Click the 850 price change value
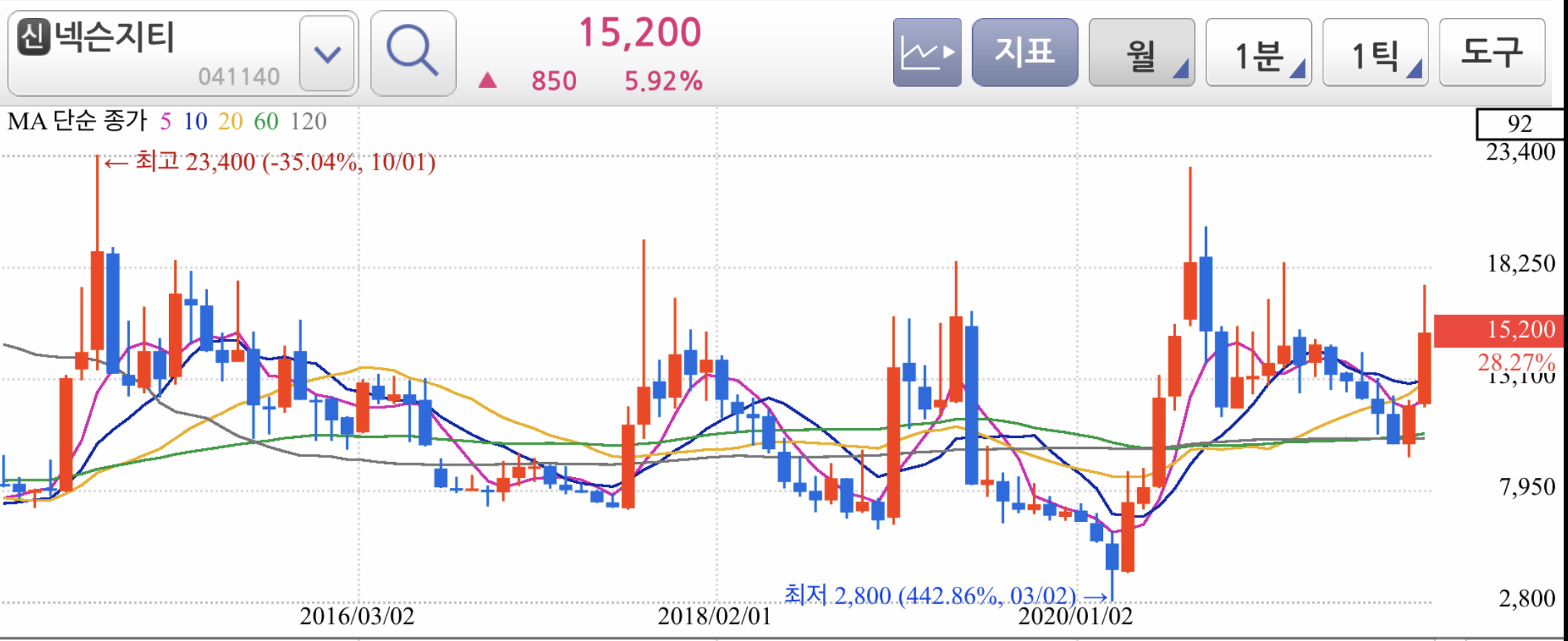This screenshot has width=1568, height=641. (554, 81)
